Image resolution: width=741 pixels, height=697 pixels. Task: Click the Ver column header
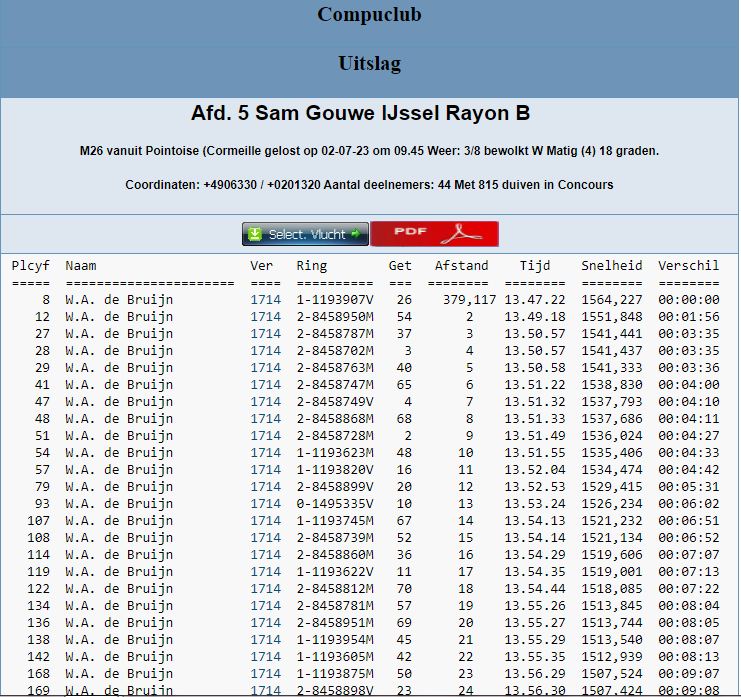261,266
